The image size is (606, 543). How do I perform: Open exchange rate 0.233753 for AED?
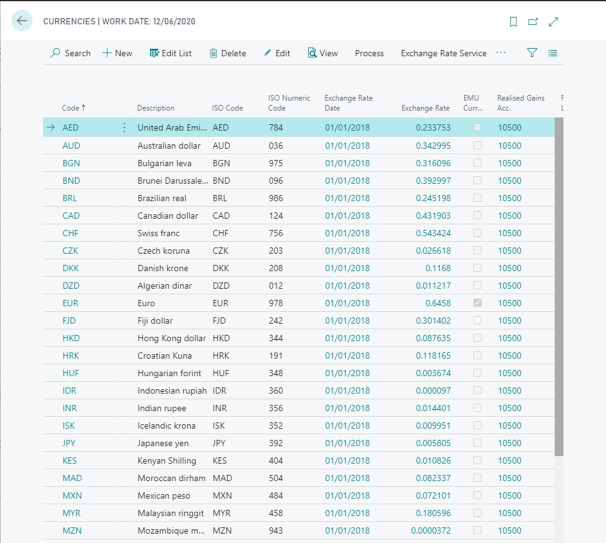click(433, 128)
